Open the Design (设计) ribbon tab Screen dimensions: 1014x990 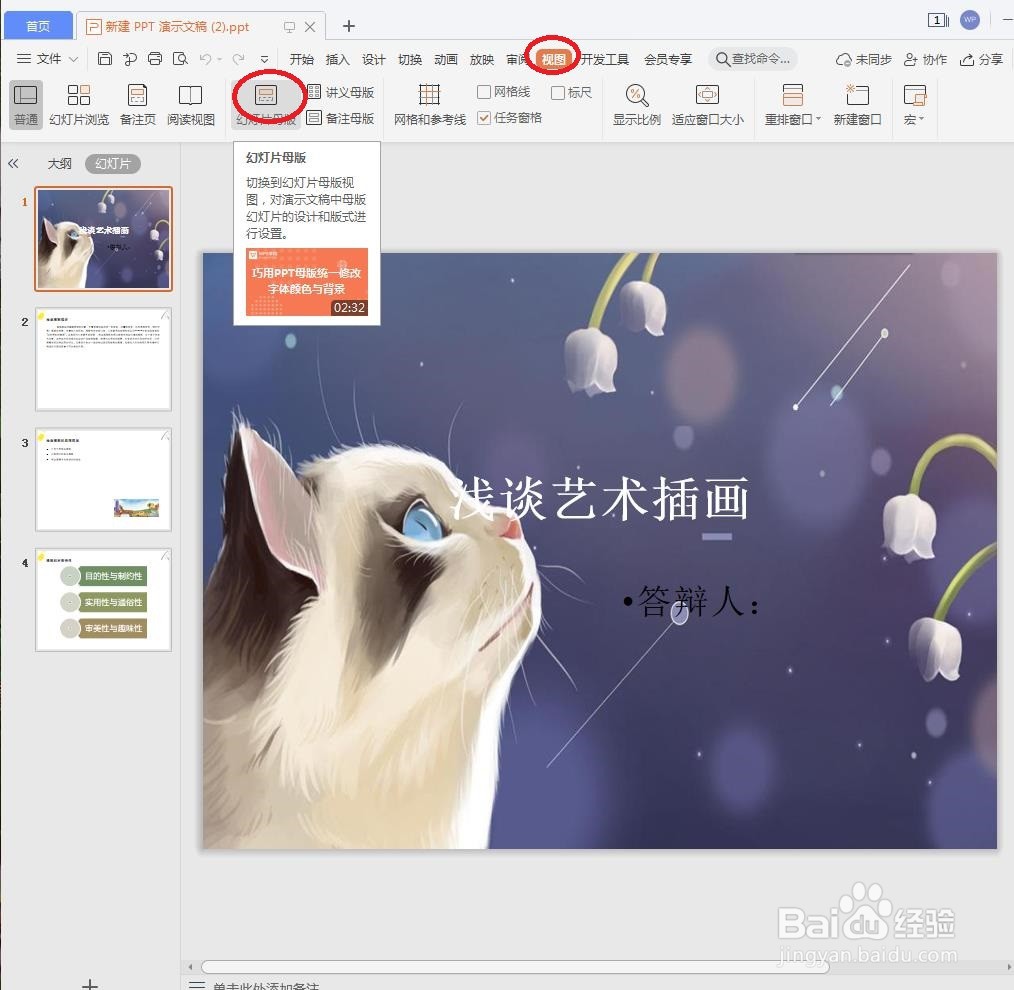pyautogui.click(x=373, y=59)
